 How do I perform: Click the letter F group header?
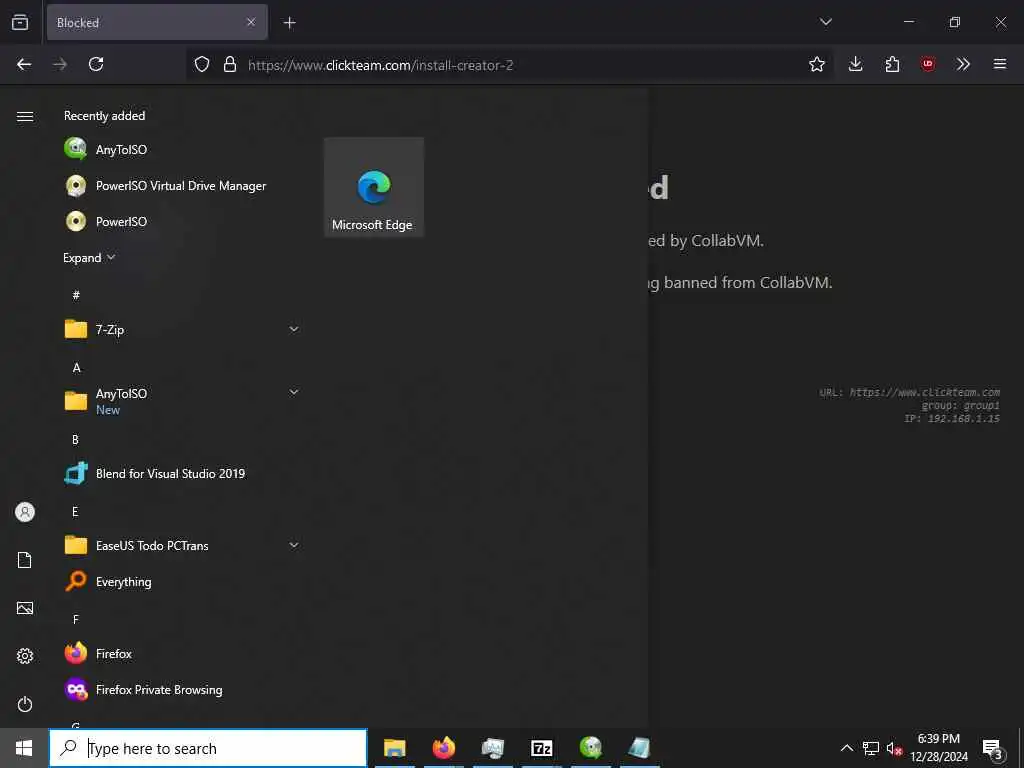pyautogui.click(x=76, y=619)
